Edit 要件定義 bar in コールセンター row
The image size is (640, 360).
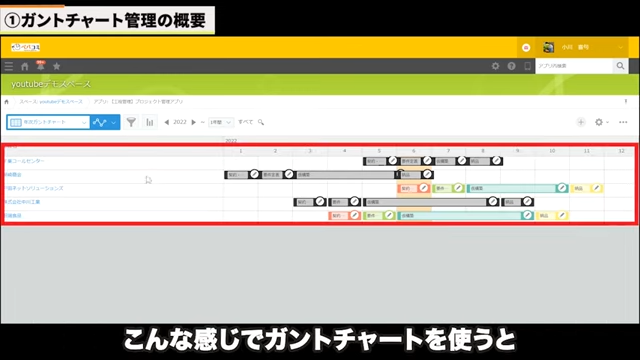pos(427,161)
